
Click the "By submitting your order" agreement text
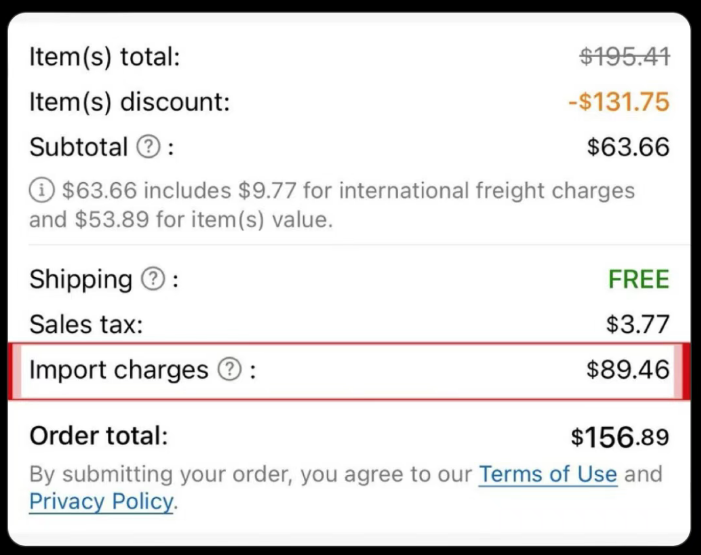[x=250, y=473]
